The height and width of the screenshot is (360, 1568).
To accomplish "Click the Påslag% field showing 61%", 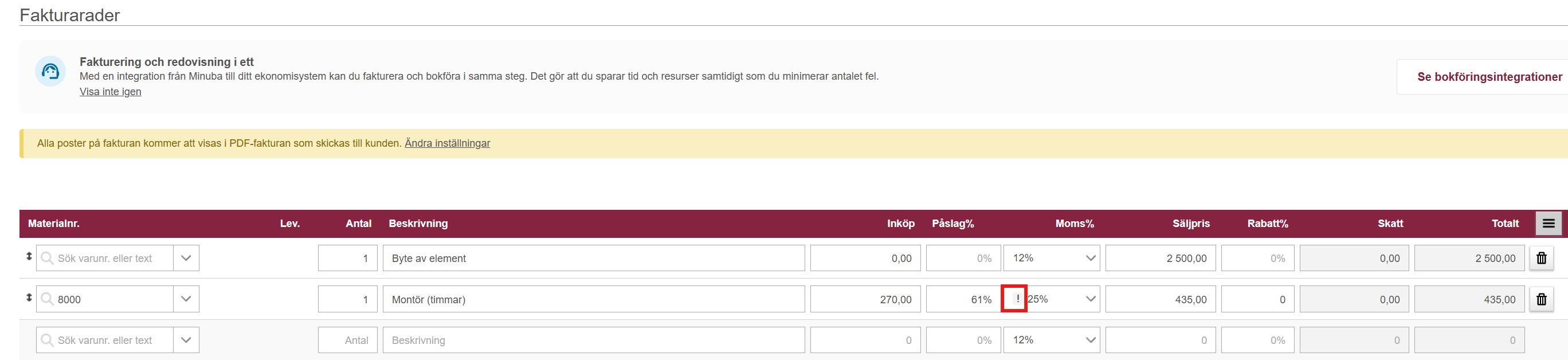I will point(963,299).
